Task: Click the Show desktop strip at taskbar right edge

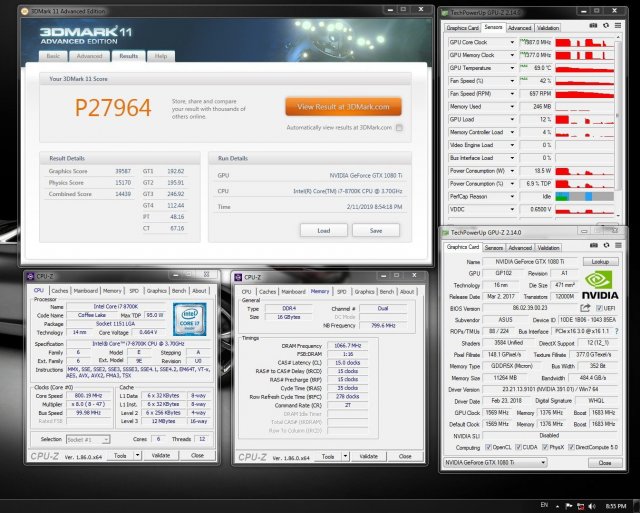Action: 637,506
